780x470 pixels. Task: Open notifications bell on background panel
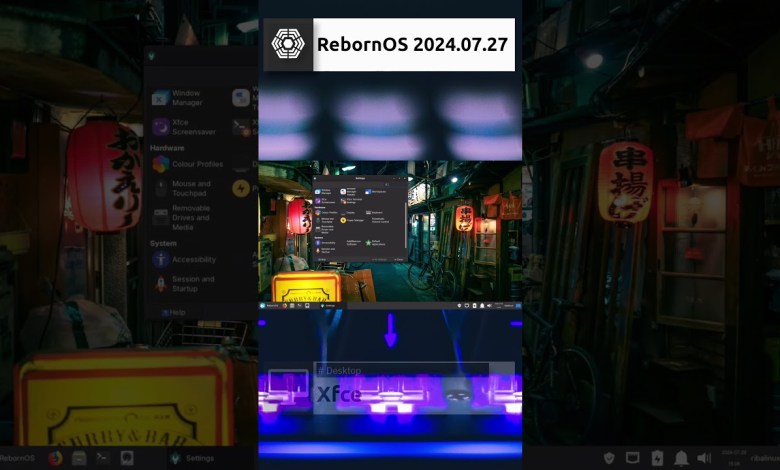tap(681, 458)
